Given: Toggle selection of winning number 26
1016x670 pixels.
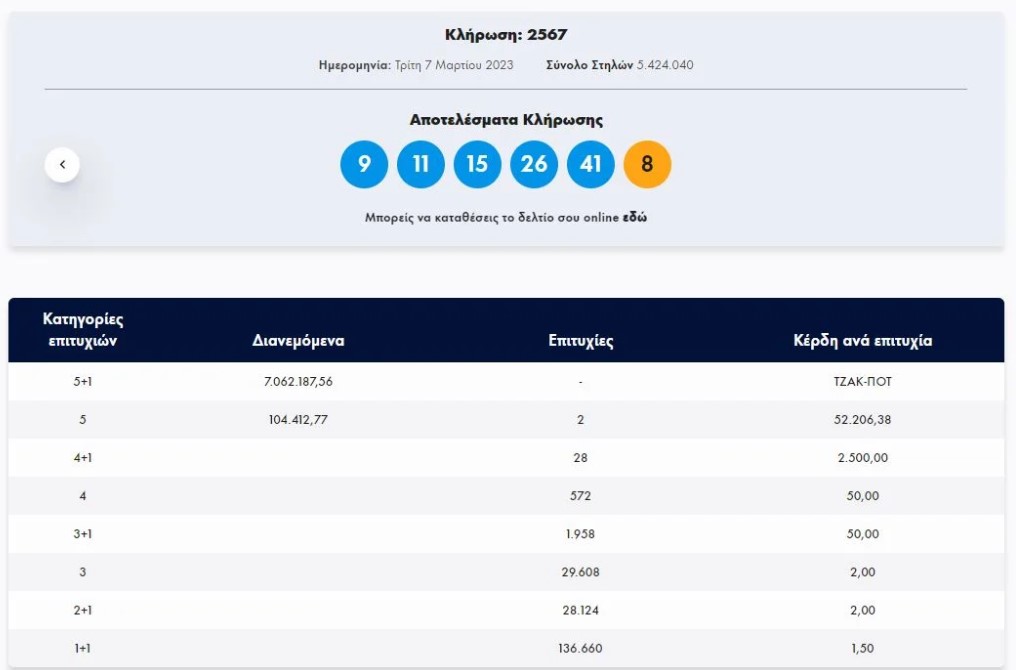Looking at the screenshot, I should pyautogui.click(x=535, y=164).
